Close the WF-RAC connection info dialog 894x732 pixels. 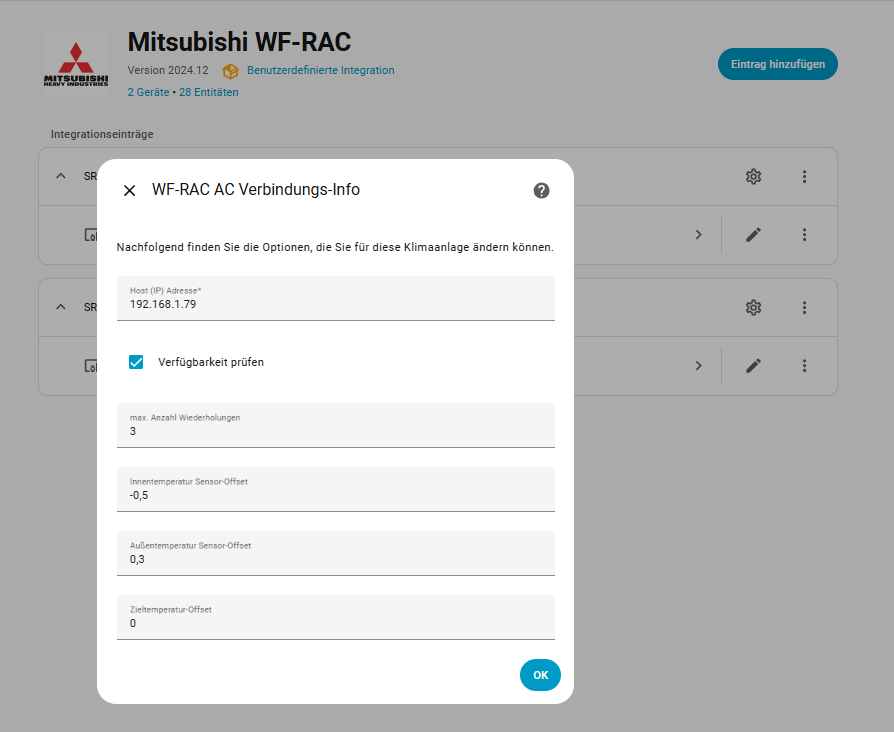pyautogui.click(x=129, y=191)
